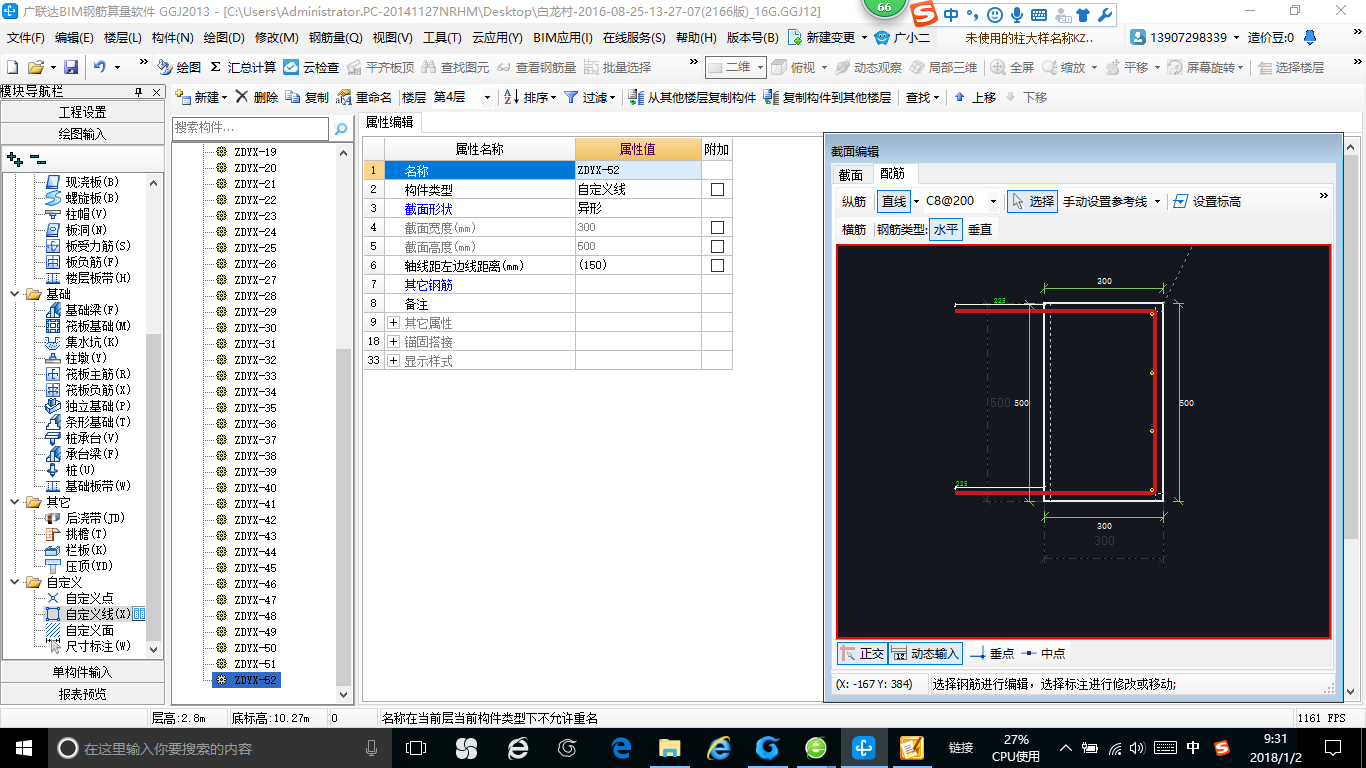
Task: Click 上移 move up arrow
Action: point(975,97)
